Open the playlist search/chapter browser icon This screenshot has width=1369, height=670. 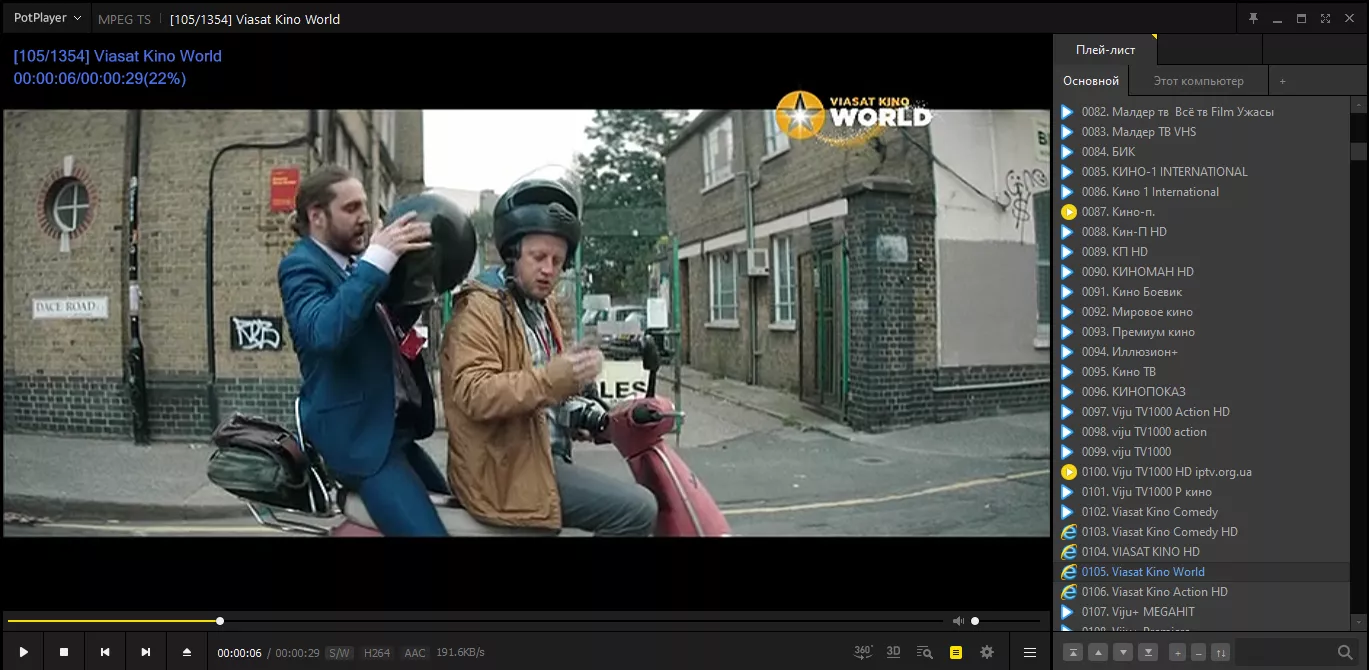coord(925,652)
